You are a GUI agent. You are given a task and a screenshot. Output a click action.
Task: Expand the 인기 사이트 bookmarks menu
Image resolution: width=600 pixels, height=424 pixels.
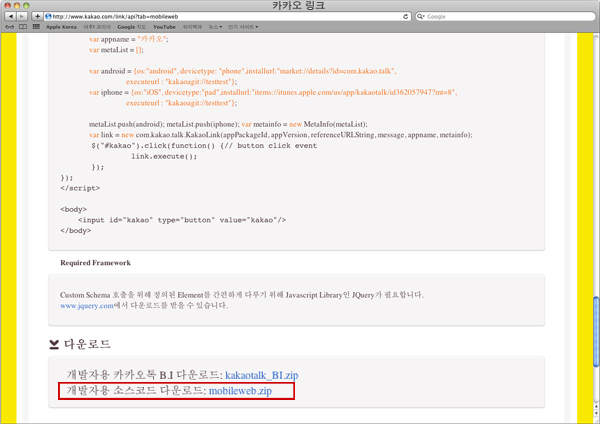pyautogui.click(x=243, y=27)
